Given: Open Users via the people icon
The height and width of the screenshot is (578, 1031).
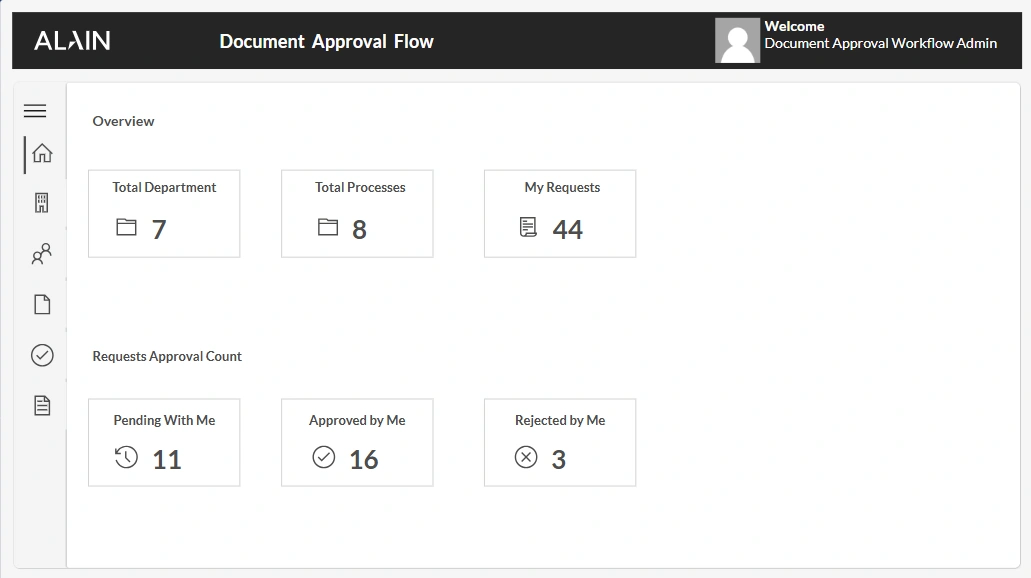Looking at the screenshot, I should pos(40,254).
